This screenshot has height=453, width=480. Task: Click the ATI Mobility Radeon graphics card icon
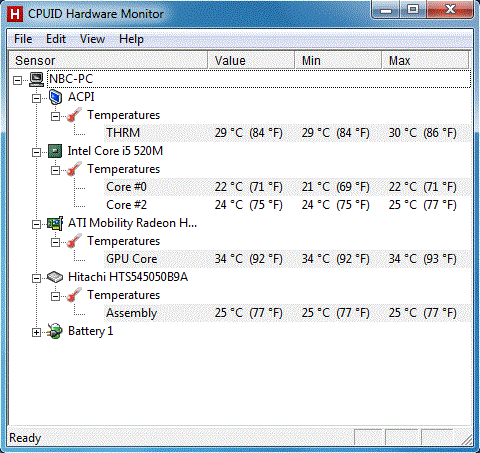[x=55, y=223]
